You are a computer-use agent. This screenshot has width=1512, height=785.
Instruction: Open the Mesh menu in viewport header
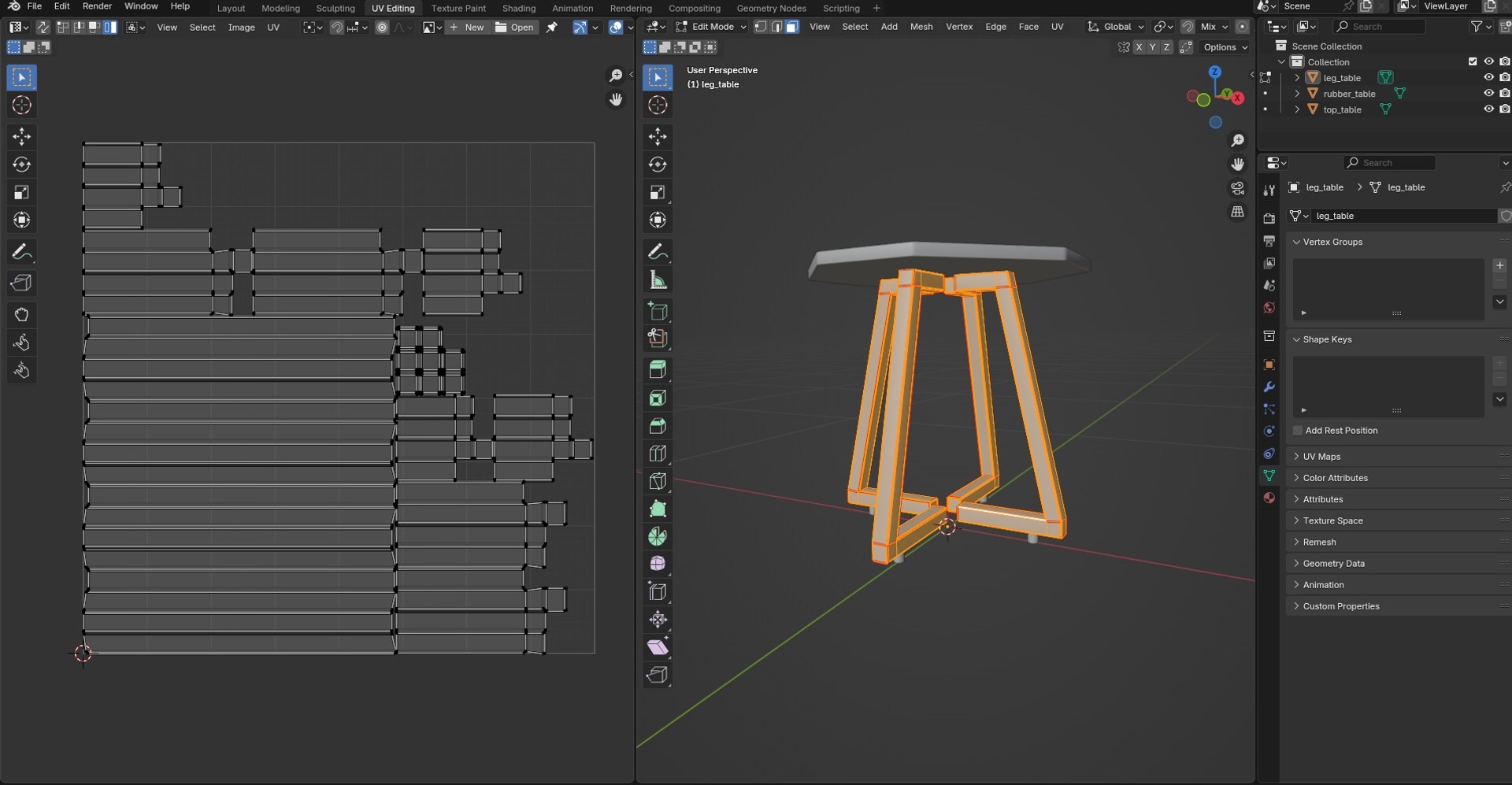click(921, 27)
